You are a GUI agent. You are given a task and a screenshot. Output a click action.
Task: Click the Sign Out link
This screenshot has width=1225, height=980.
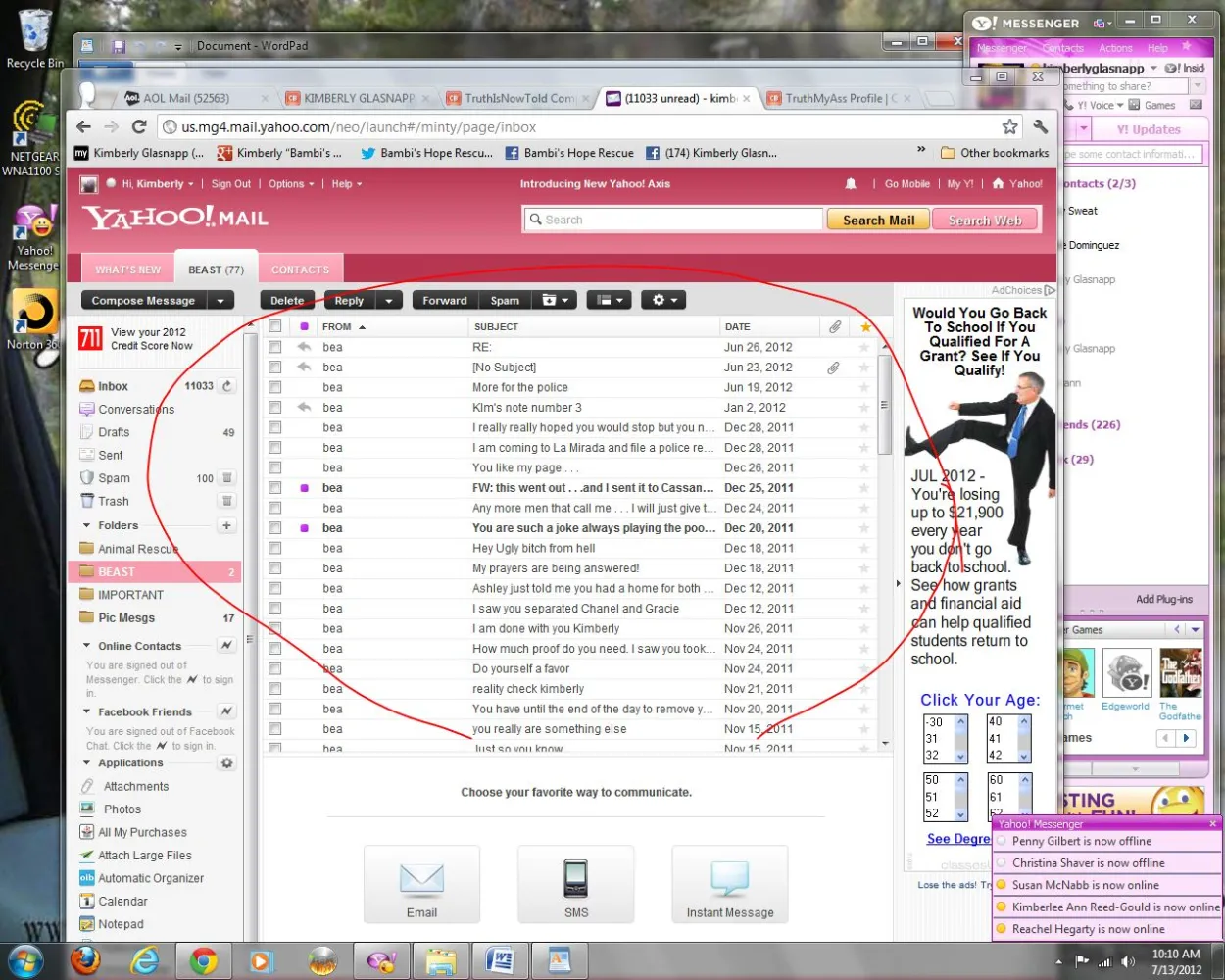[x=231, y=184]
